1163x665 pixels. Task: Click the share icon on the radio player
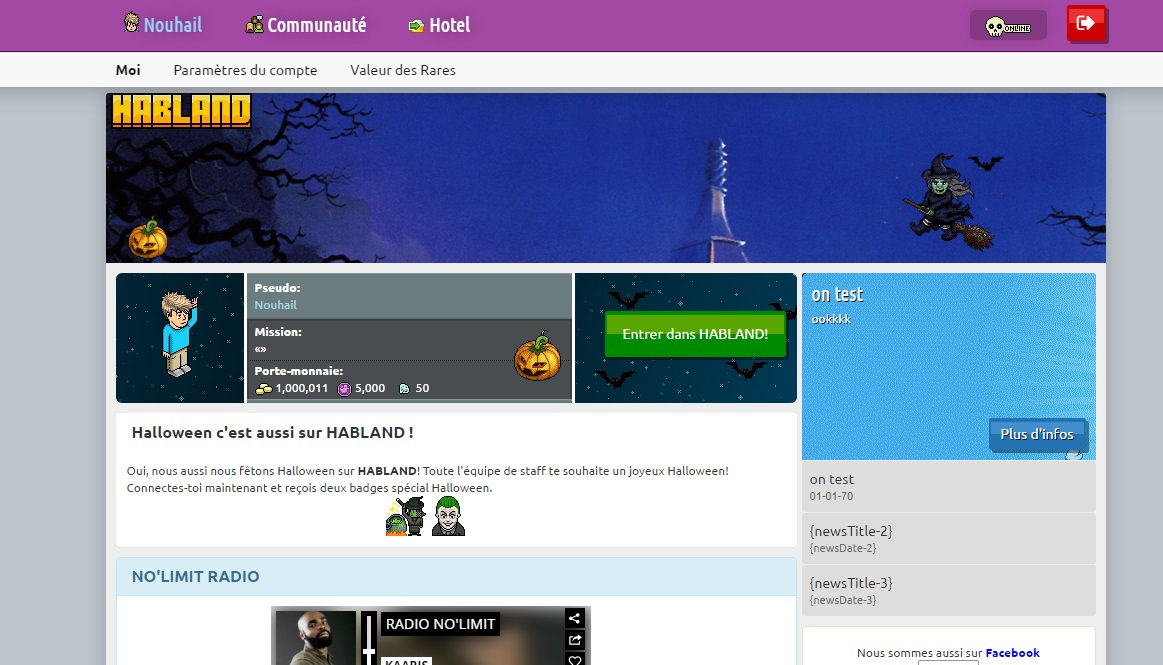[575, 618]
